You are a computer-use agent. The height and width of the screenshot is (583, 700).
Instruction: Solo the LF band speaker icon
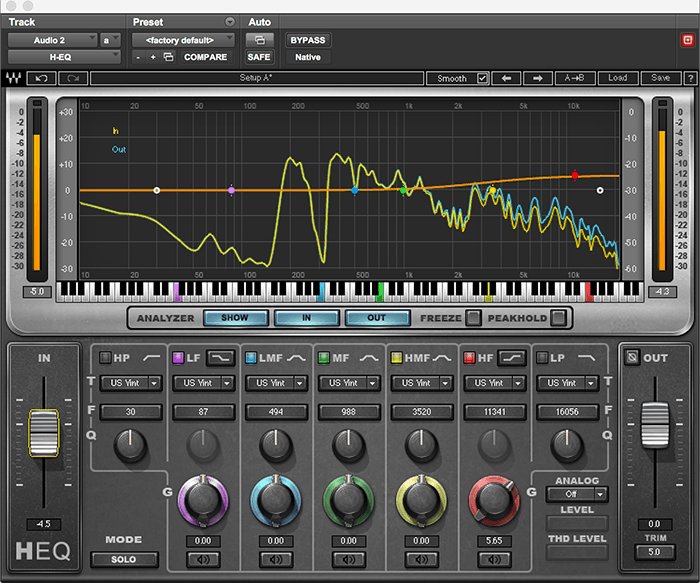(x=203, y=559)
